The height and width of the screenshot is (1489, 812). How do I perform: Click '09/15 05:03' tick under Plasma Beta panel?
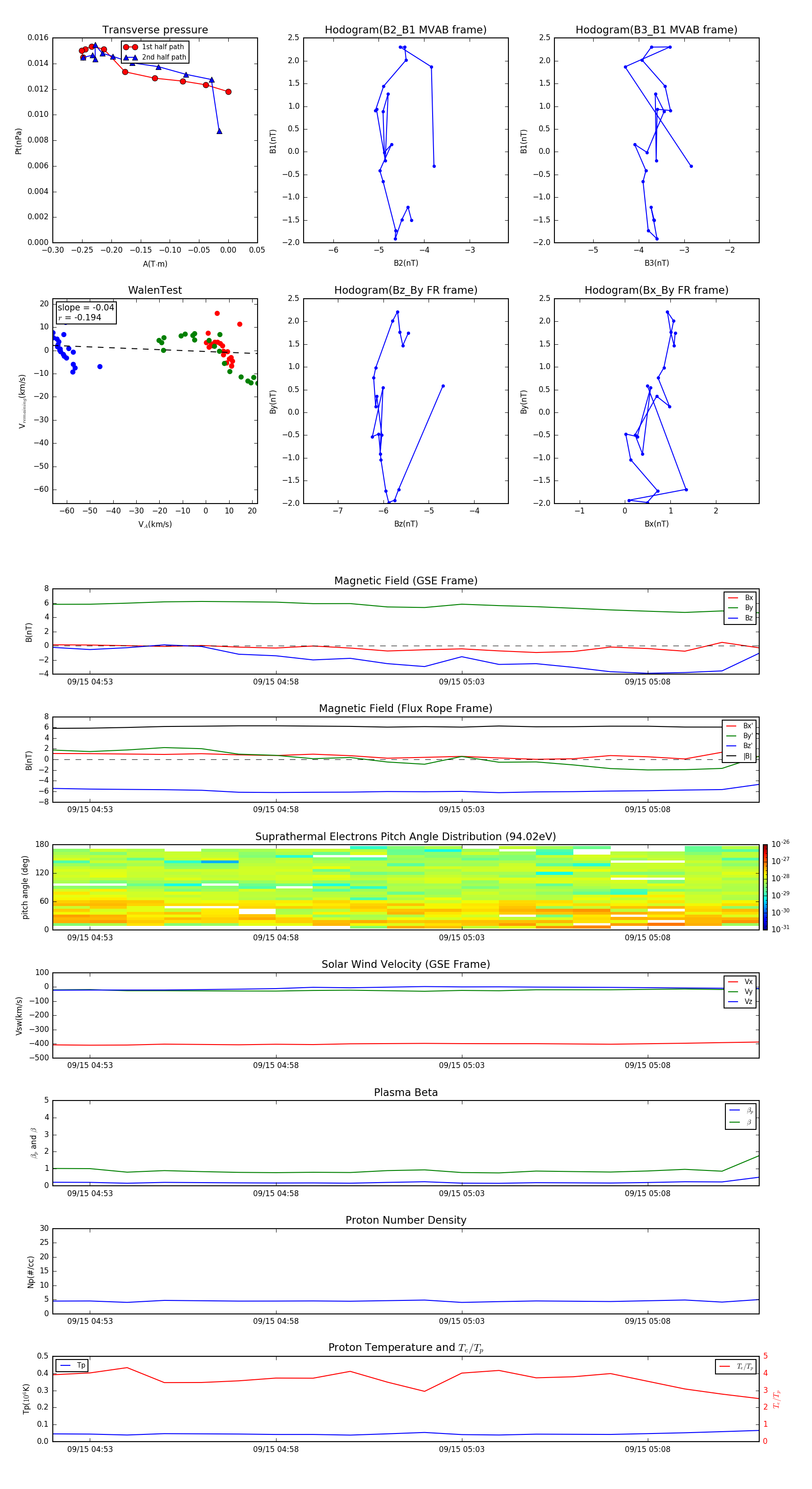point(461,1193)
